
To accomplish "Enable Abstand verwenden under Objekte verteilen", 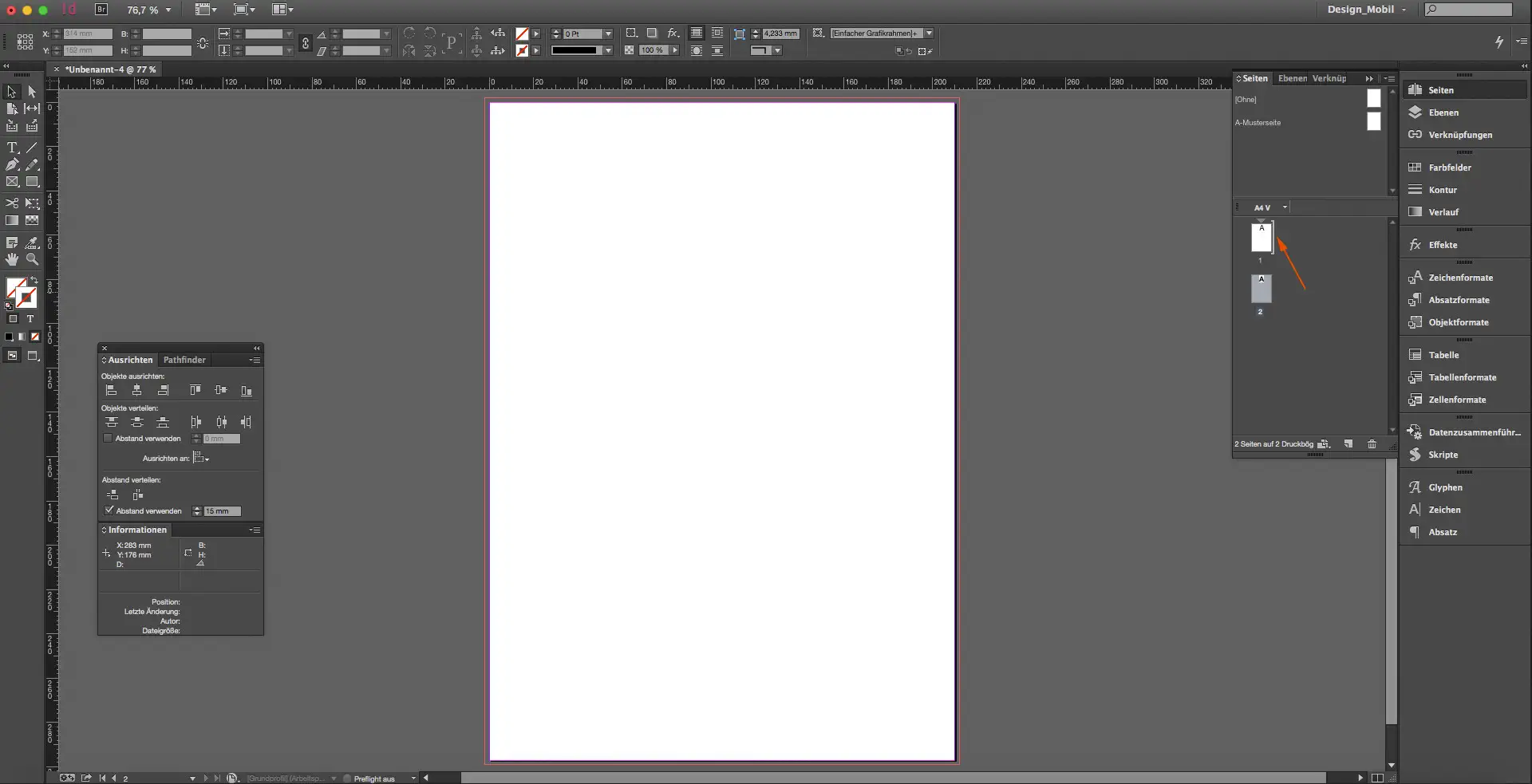I will pos(109,438).
